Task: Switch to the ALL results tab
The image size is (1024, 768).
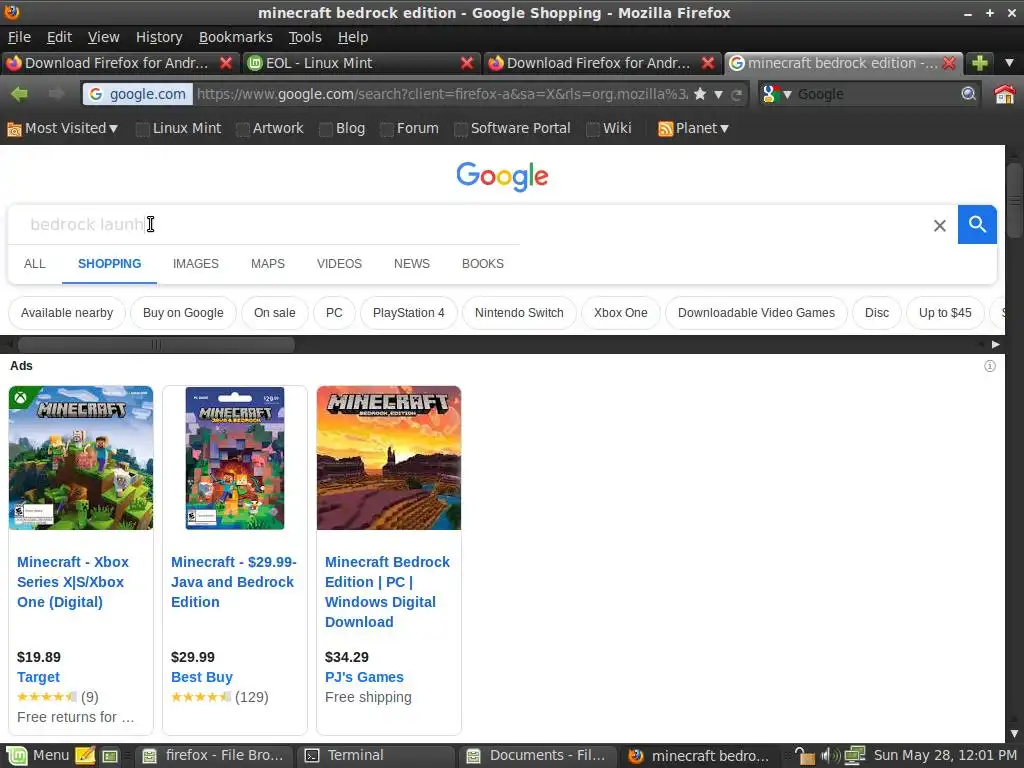Action: pyautogui.click(x=35, y=264)
